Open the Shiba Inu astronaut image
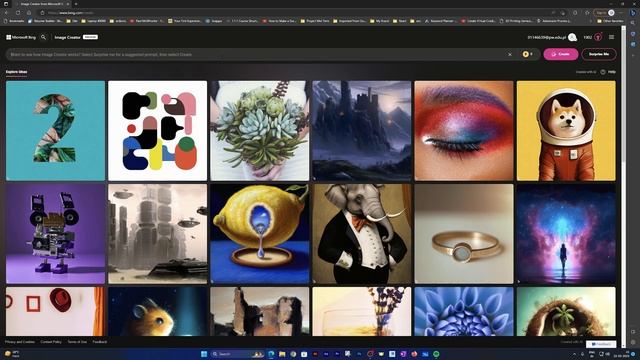The width and height of the screenshot is (640, 360). pyautogui.click(x=566, y=131)
